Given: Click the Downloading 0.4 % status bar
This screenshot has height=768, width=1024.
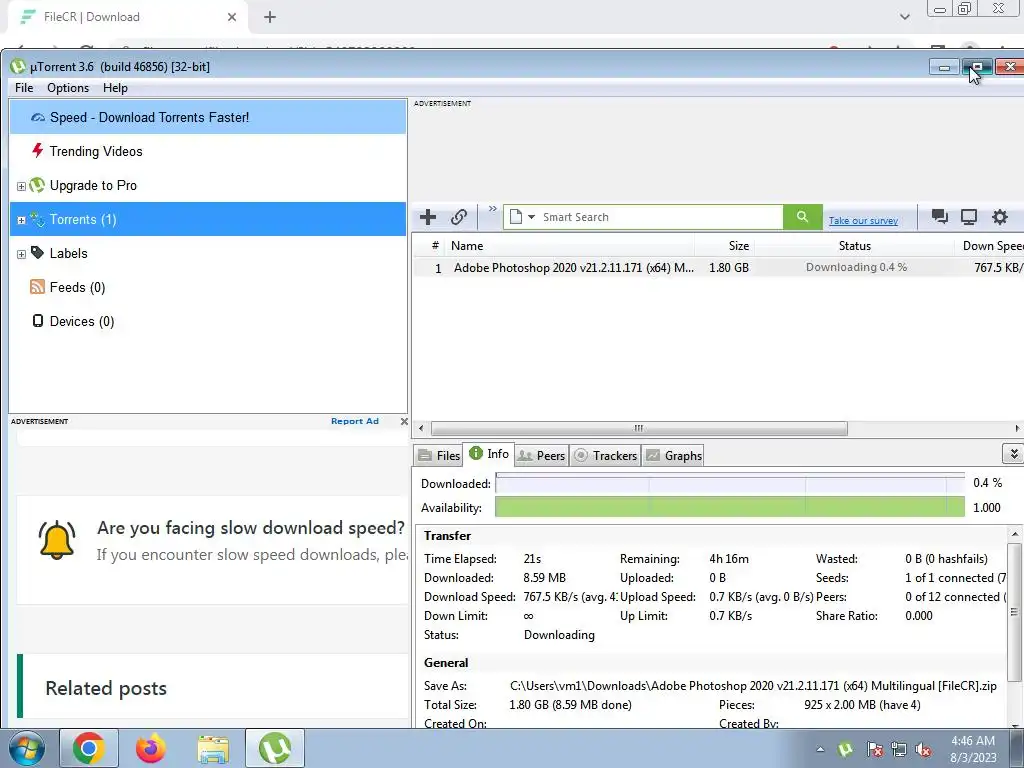Looking at the screenshot, I should point(856,267).
